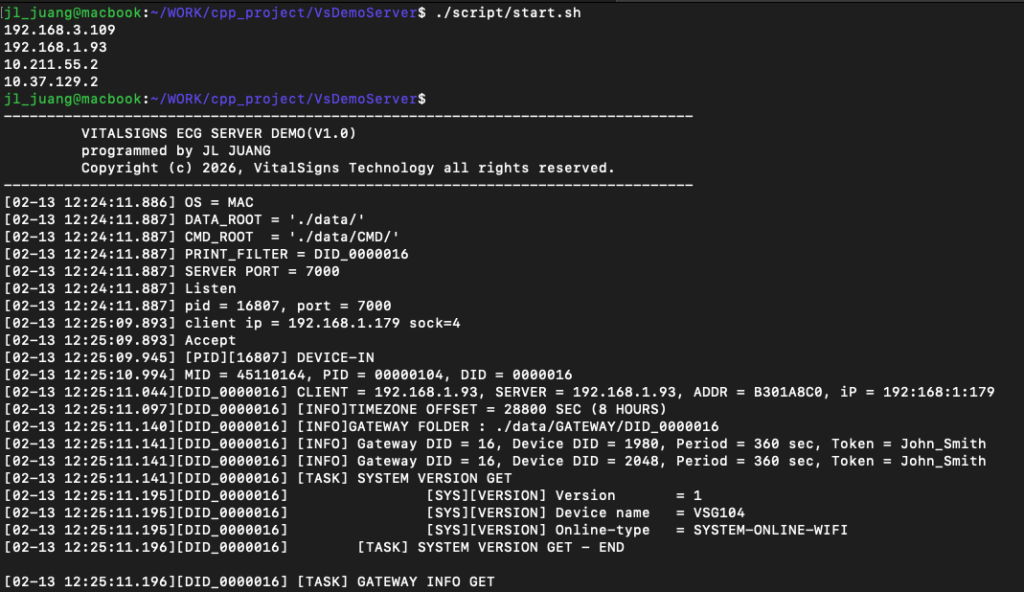
Task: Click the SYSTEM-ONLINE-WIFI value
Action: click(x=770, y=529)
